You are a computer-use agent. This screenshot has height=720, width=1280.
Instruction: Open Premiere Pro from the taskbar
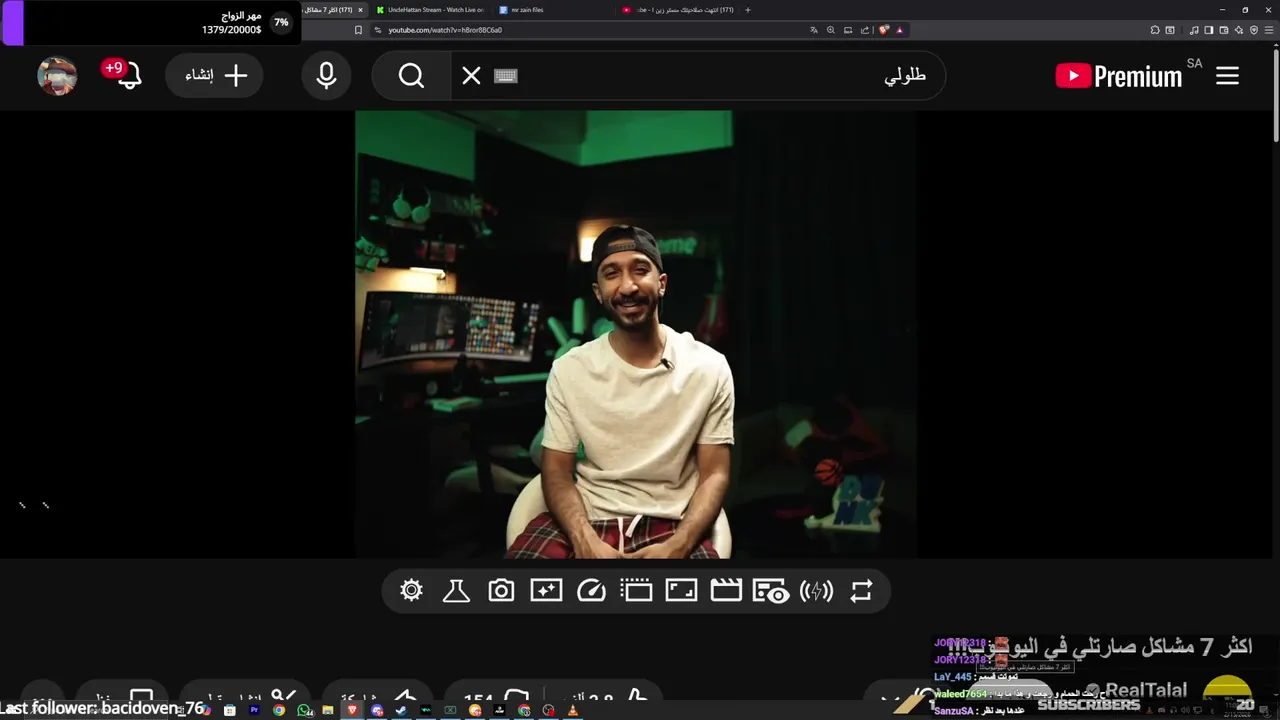click(x=254, y=710)
